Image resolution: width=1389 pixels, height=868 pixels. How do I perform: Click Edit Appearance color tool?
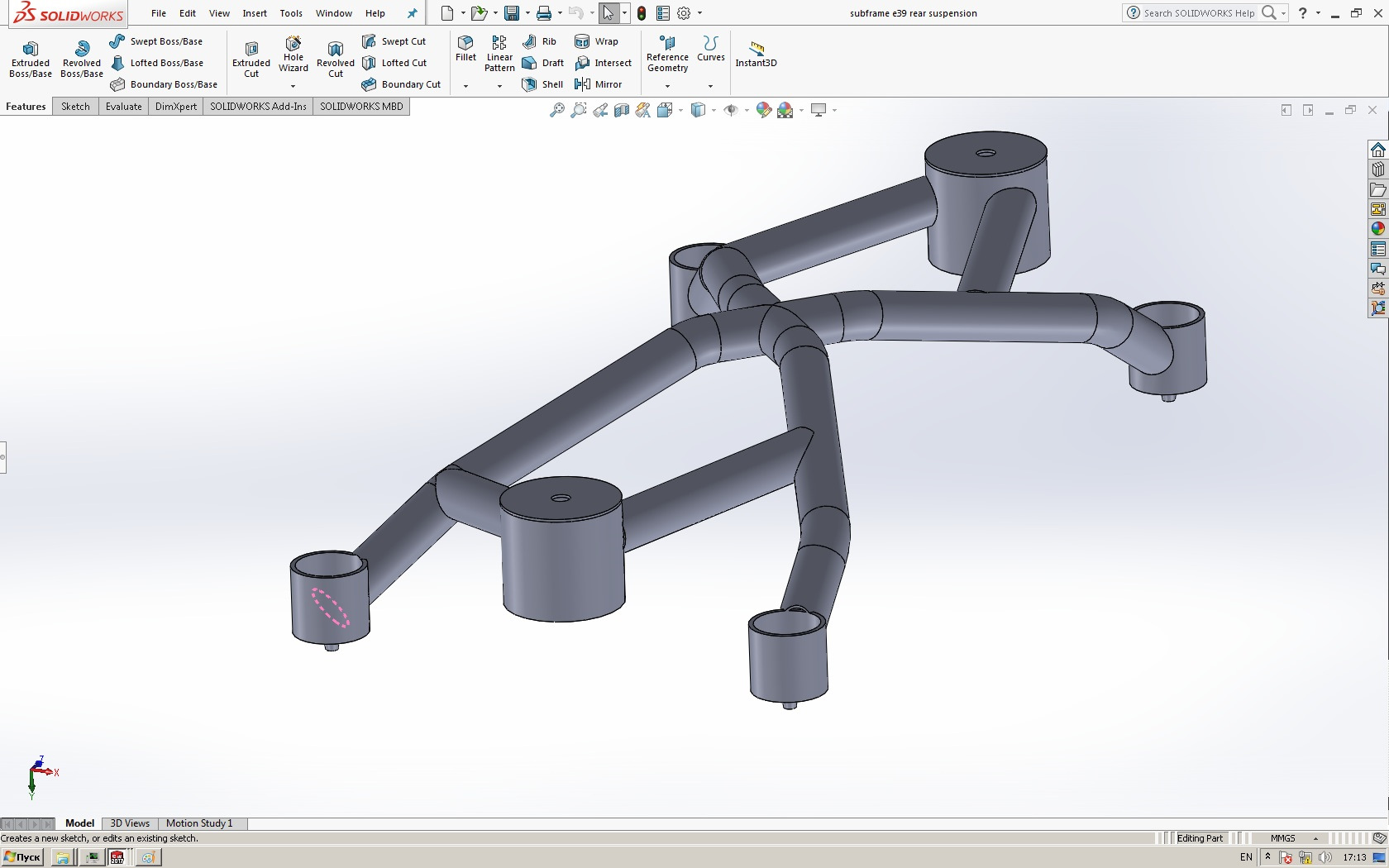(763, 110)
